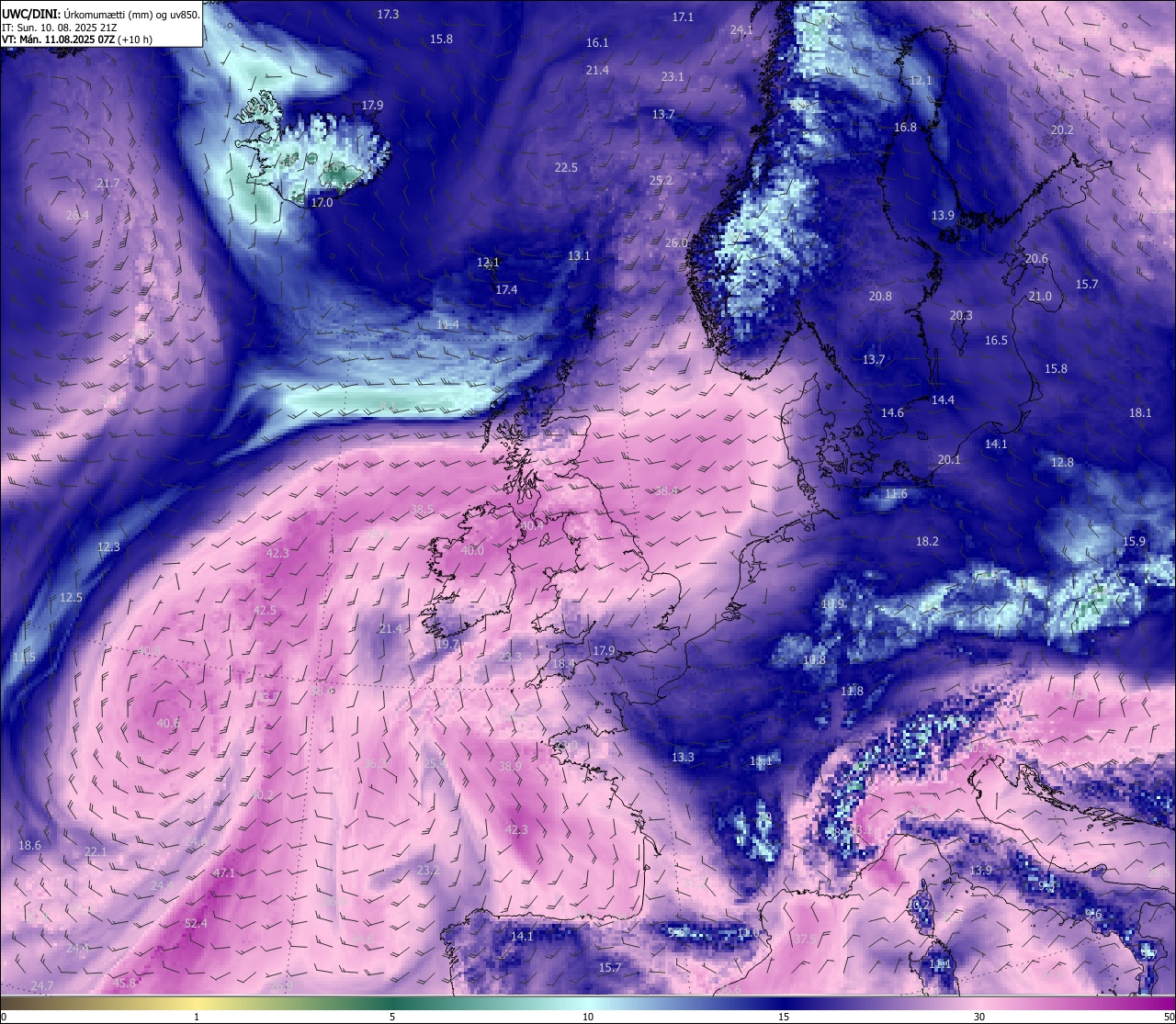Click the 18.6 value in the southwest
Screen dimensions: 1176x1024
coord(29,845)
